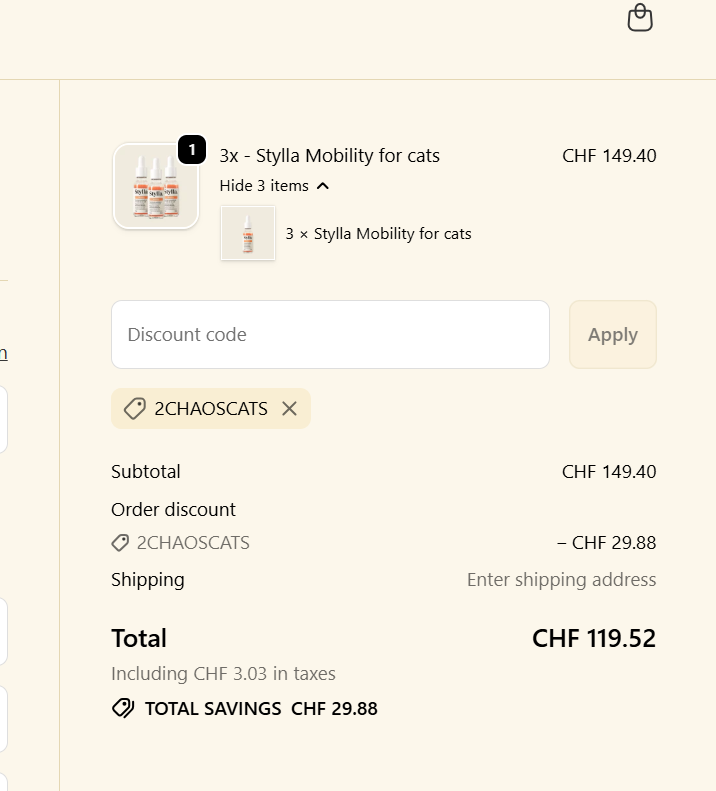Remove the 2CHAOSCATS discount code
716x791 pixels.
(x=289, y=408)
